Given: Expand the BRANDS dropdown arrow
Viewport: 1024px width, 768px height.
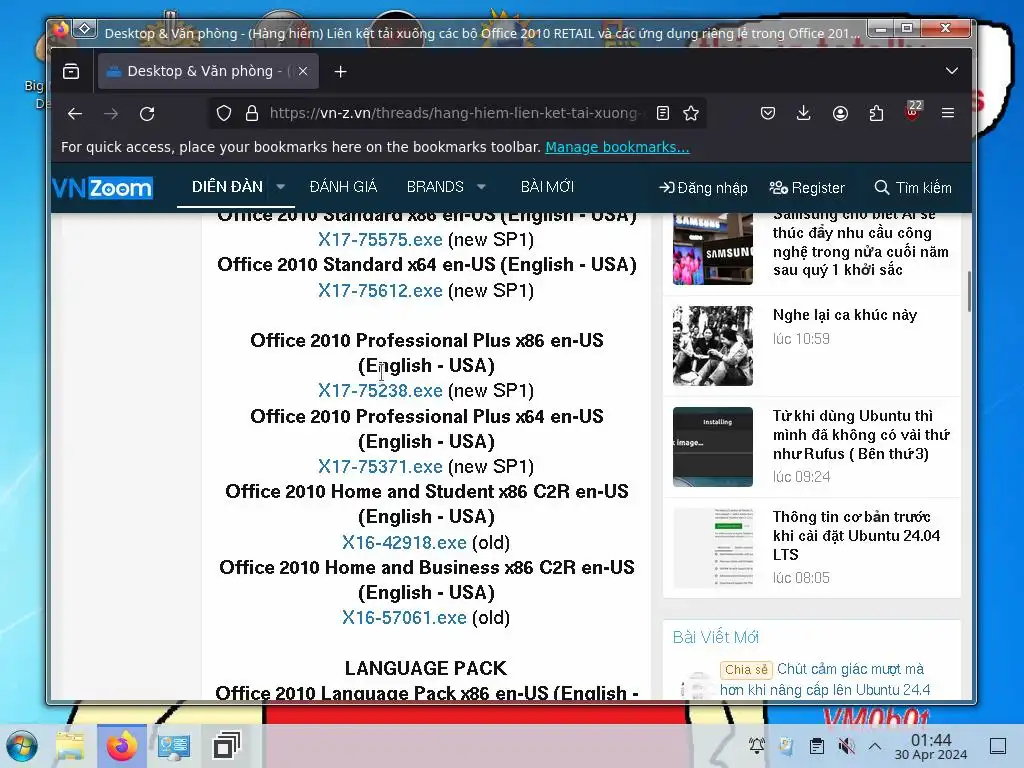Looking at the screenshot, I should click(481, 187).
